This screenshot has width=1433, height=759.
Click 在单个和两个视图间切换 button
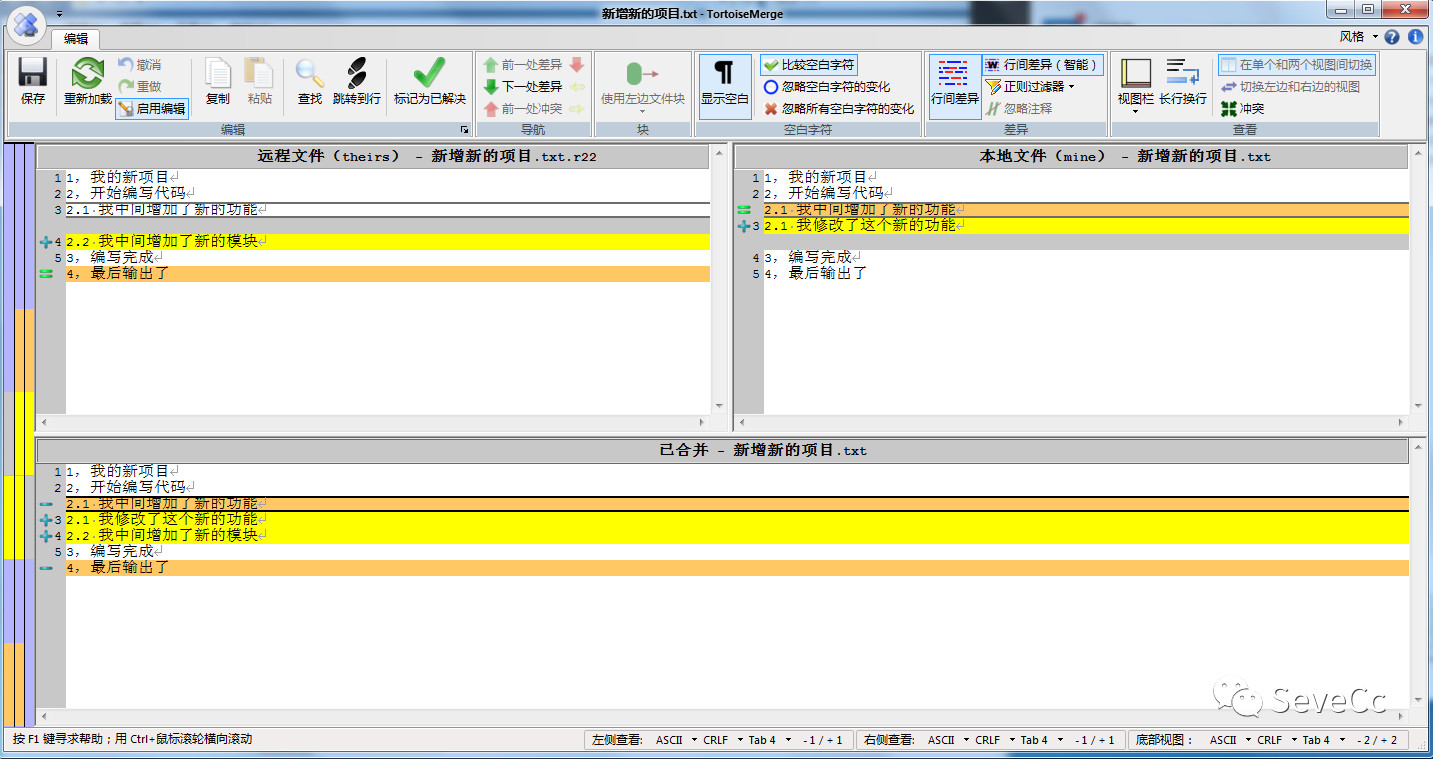pos(1296,65)
